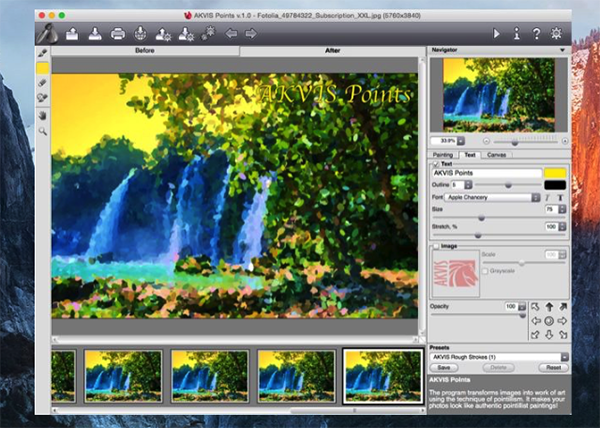
Task: Load presets with the import presets icon
Action: click(x=163, y=34)
